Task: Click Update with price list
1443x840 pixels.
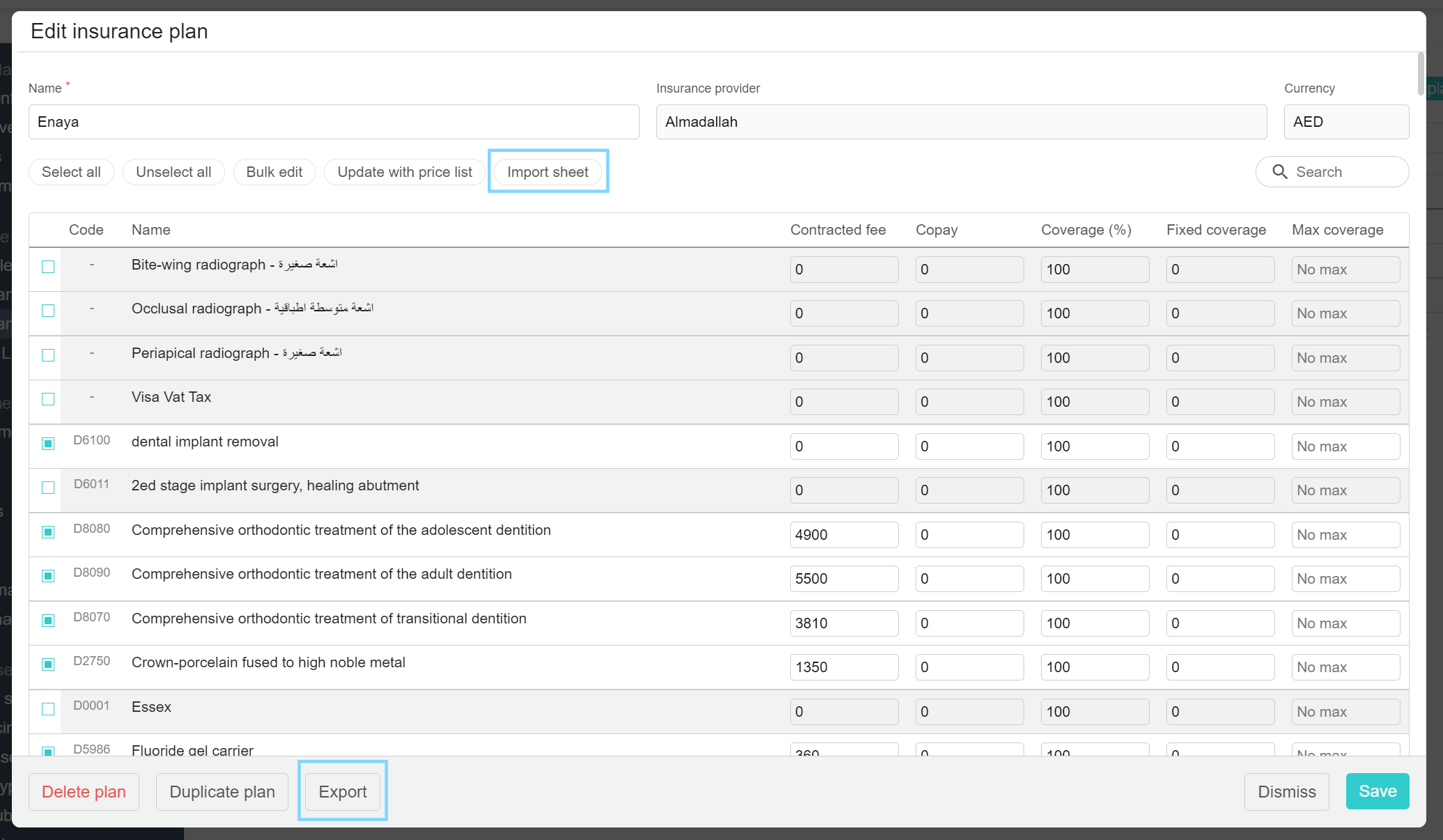Action: point(405,172)
